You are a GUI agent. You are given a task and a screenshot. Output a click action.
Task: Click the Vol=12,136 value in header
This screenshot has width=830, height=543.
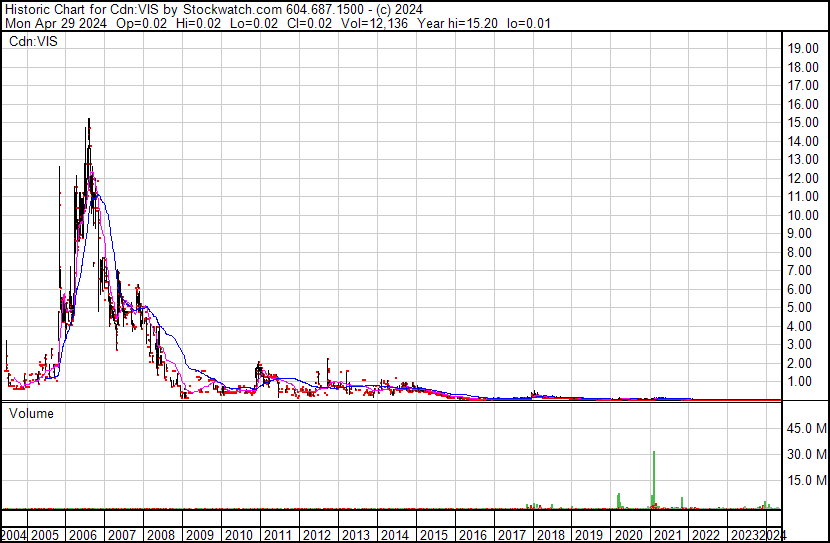[374, 23]
